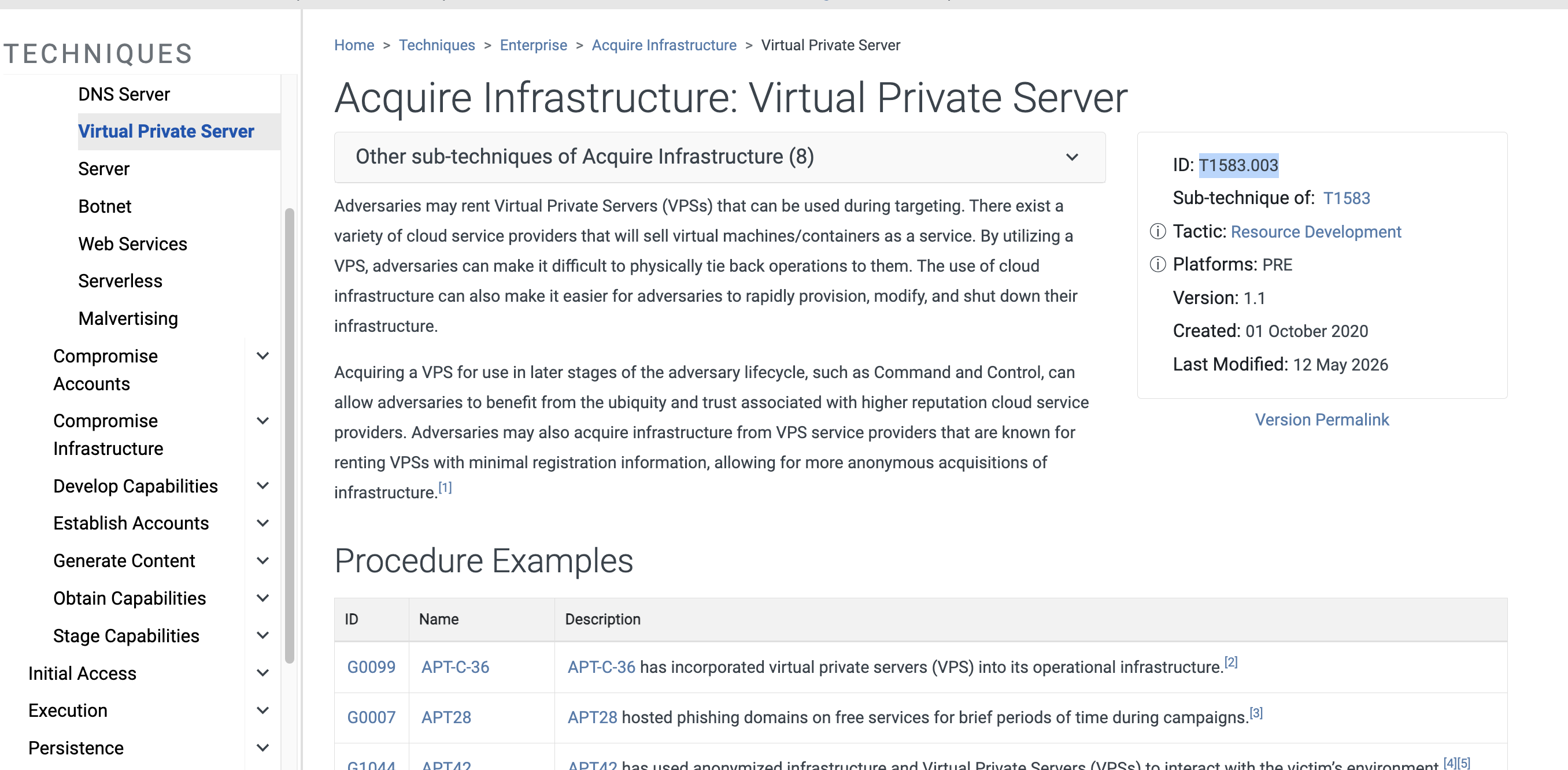Click the Version Permalink link
1568x770 pixels.
[x=1322, y=420]
